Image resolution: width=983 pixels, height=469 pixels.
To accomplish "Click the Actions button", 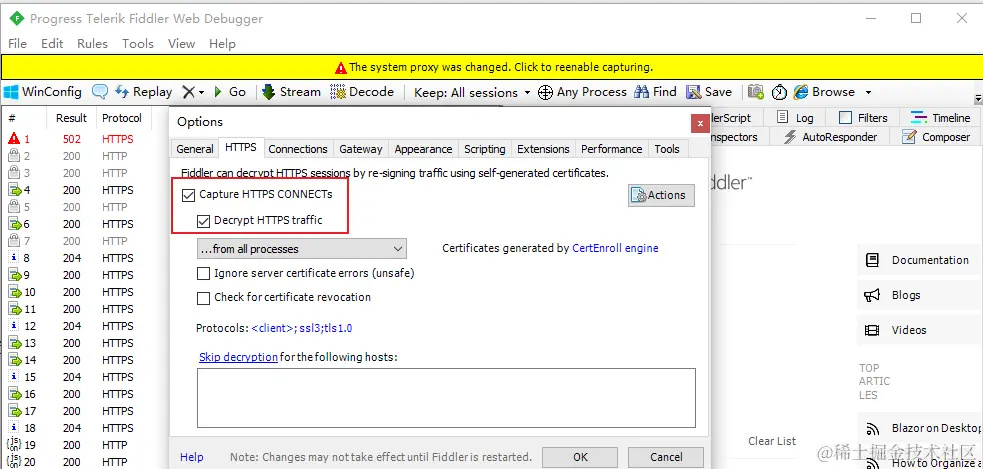I will 661,195.
